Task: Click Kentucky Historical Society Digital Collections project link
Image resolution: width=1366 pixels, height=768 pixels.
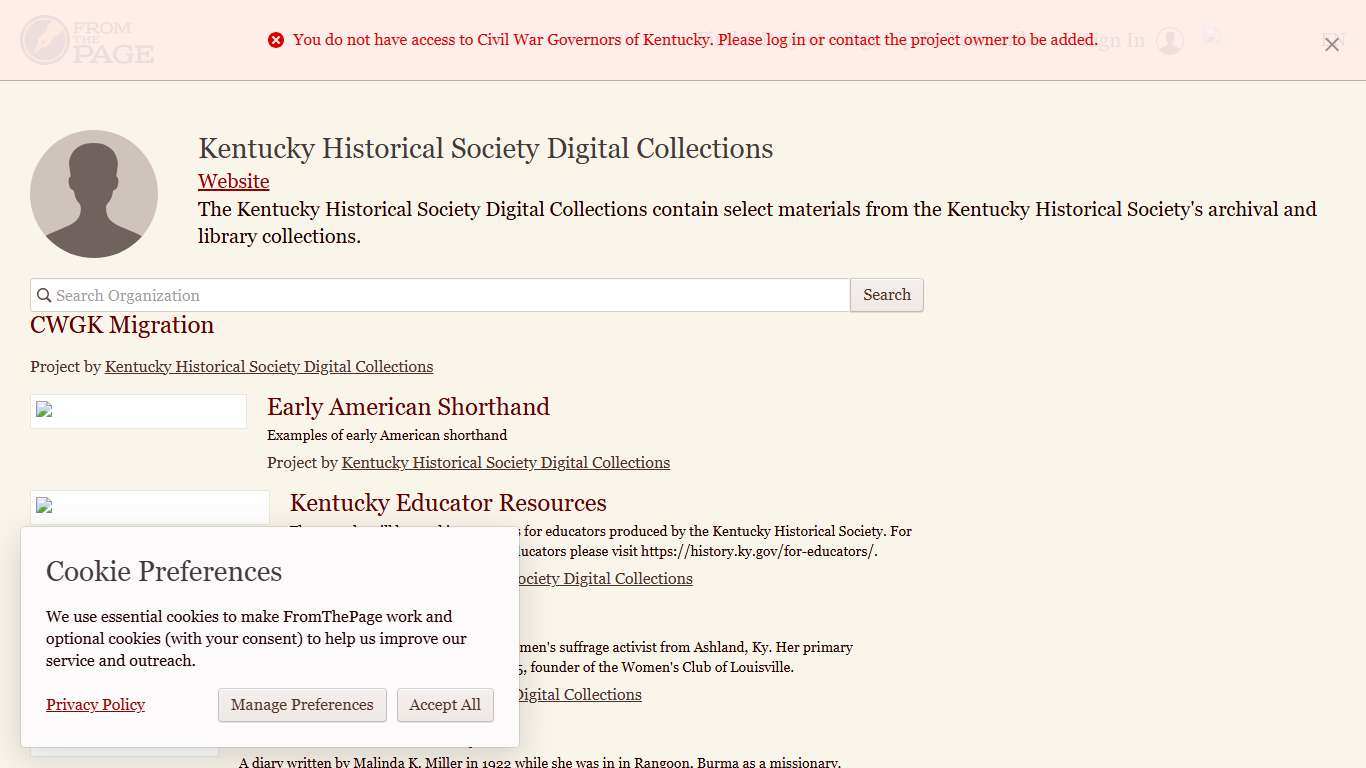Action: click(x=268, y=366)
